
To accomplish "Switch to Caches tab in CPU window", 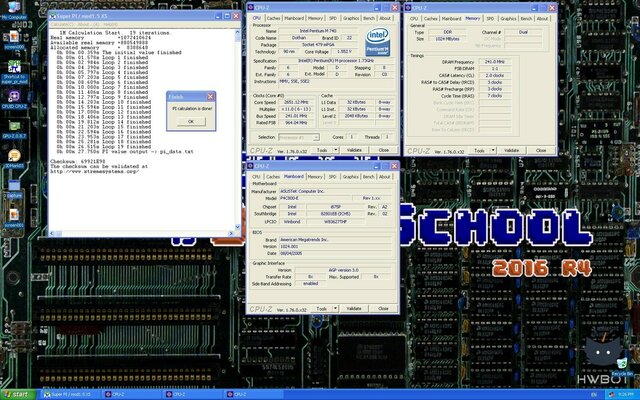I will [275, 18].
